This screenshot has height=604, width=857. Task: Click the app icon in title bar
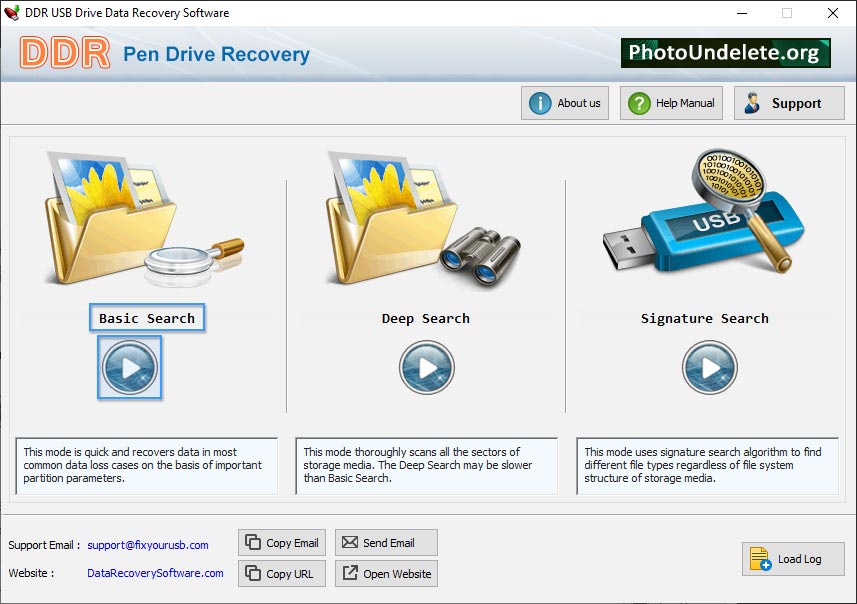coord(12,13)
